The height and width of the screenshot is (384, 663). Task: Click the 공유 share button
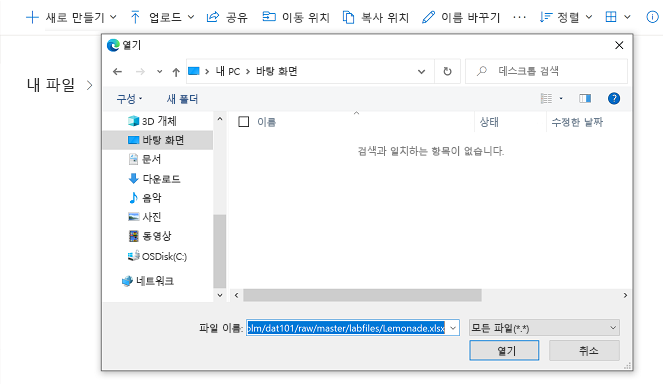coord(227,17)
